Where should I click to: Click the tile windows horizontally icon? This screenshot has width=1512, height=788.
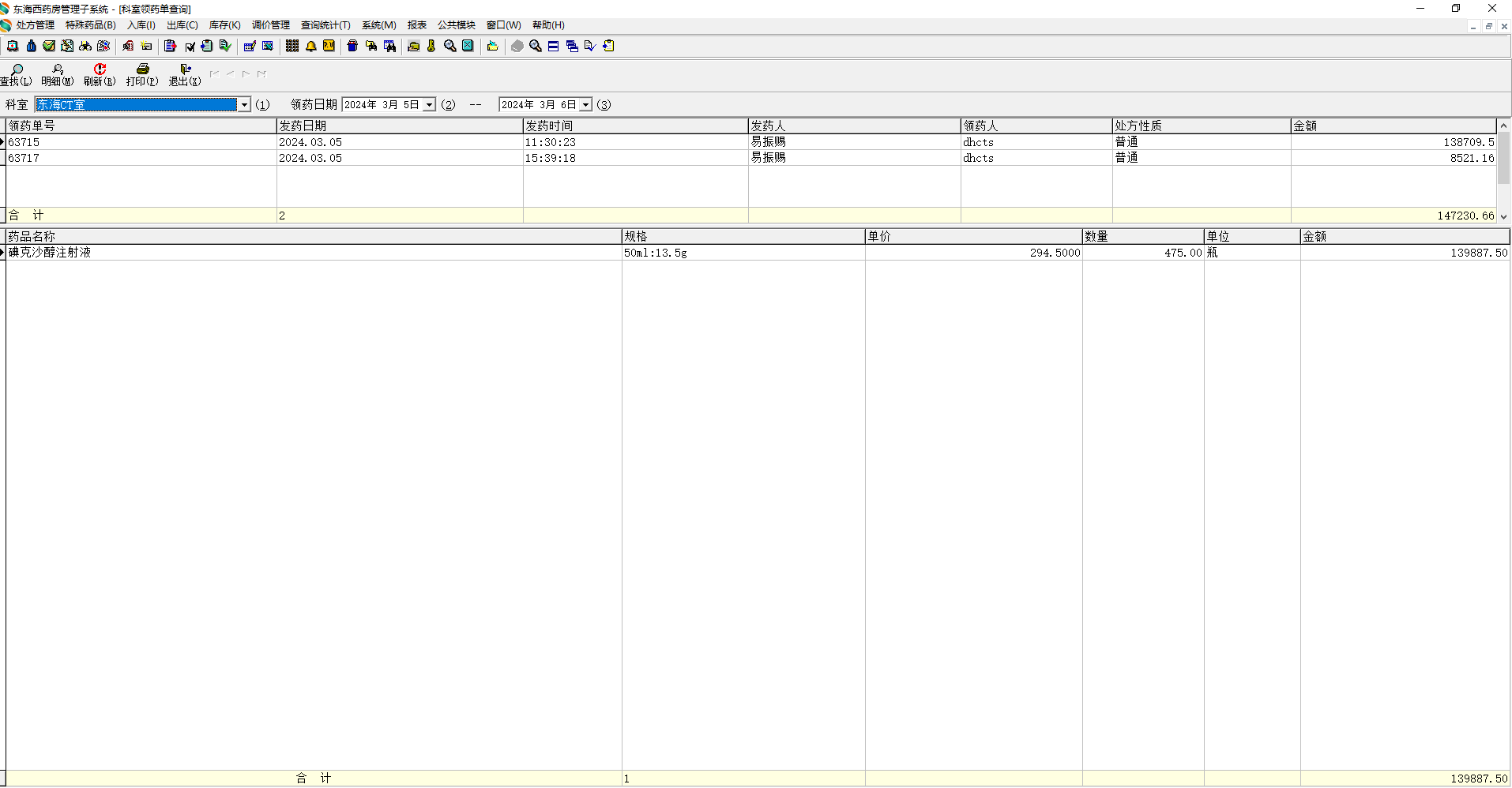click(x=554, y=47)
